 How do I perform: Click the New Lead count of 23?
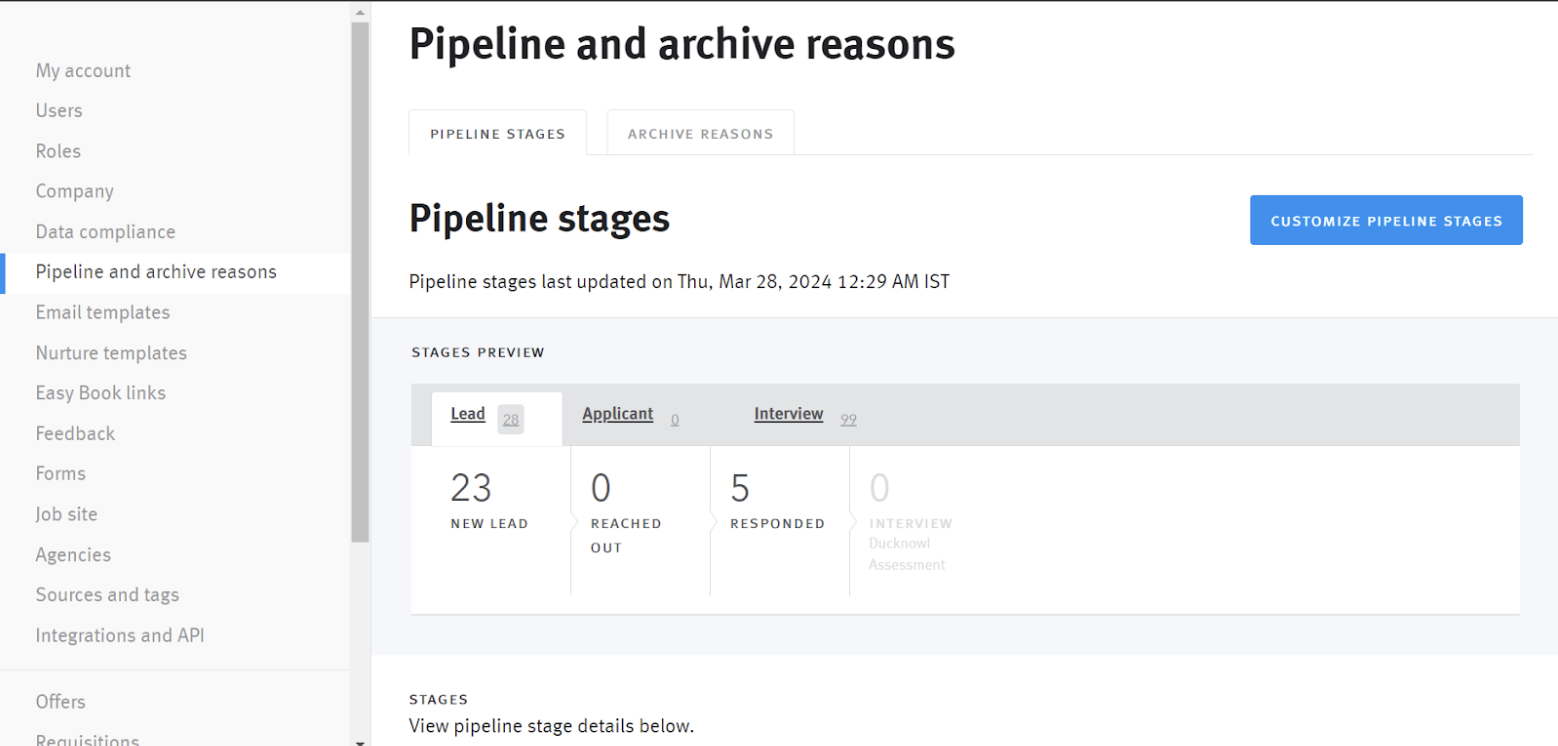471,489
